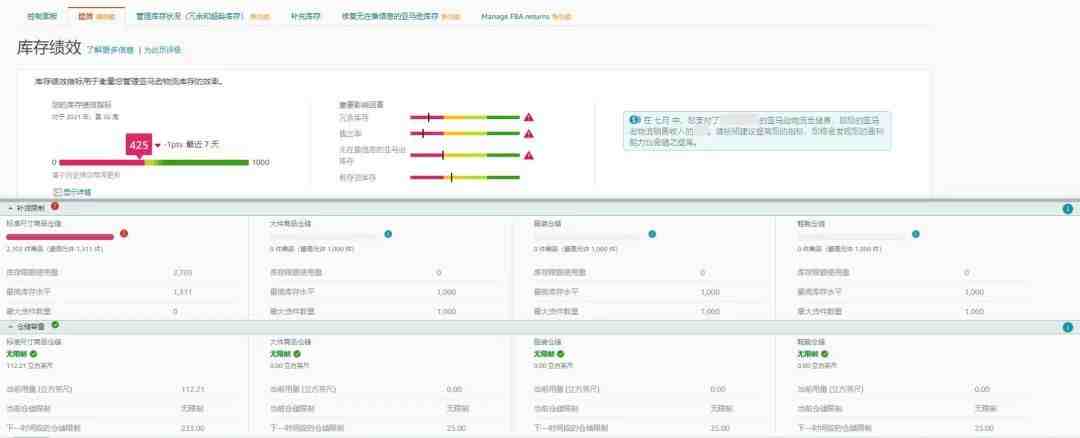Click the 大件商品仓储 heading in 补货限制
This screenshot has height=438, width=1080.
[x=291, y=224]
